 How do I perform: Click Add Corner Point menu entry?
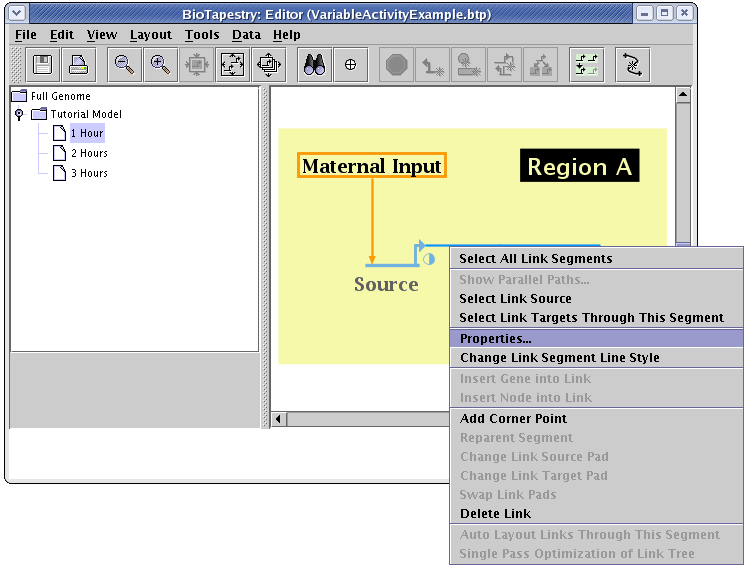tap(513, 419)
